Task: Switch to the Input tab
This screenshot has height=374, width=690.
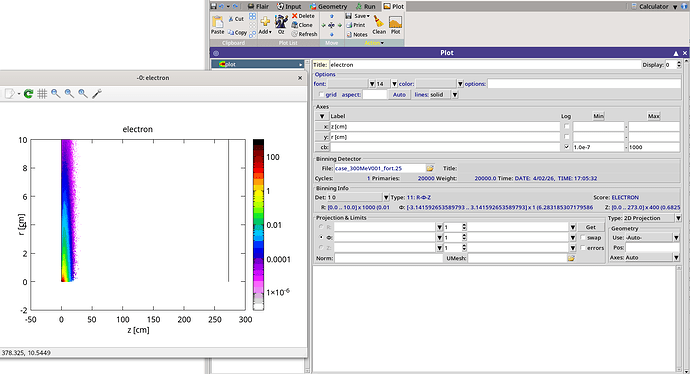Action: (x=289, y=6)
